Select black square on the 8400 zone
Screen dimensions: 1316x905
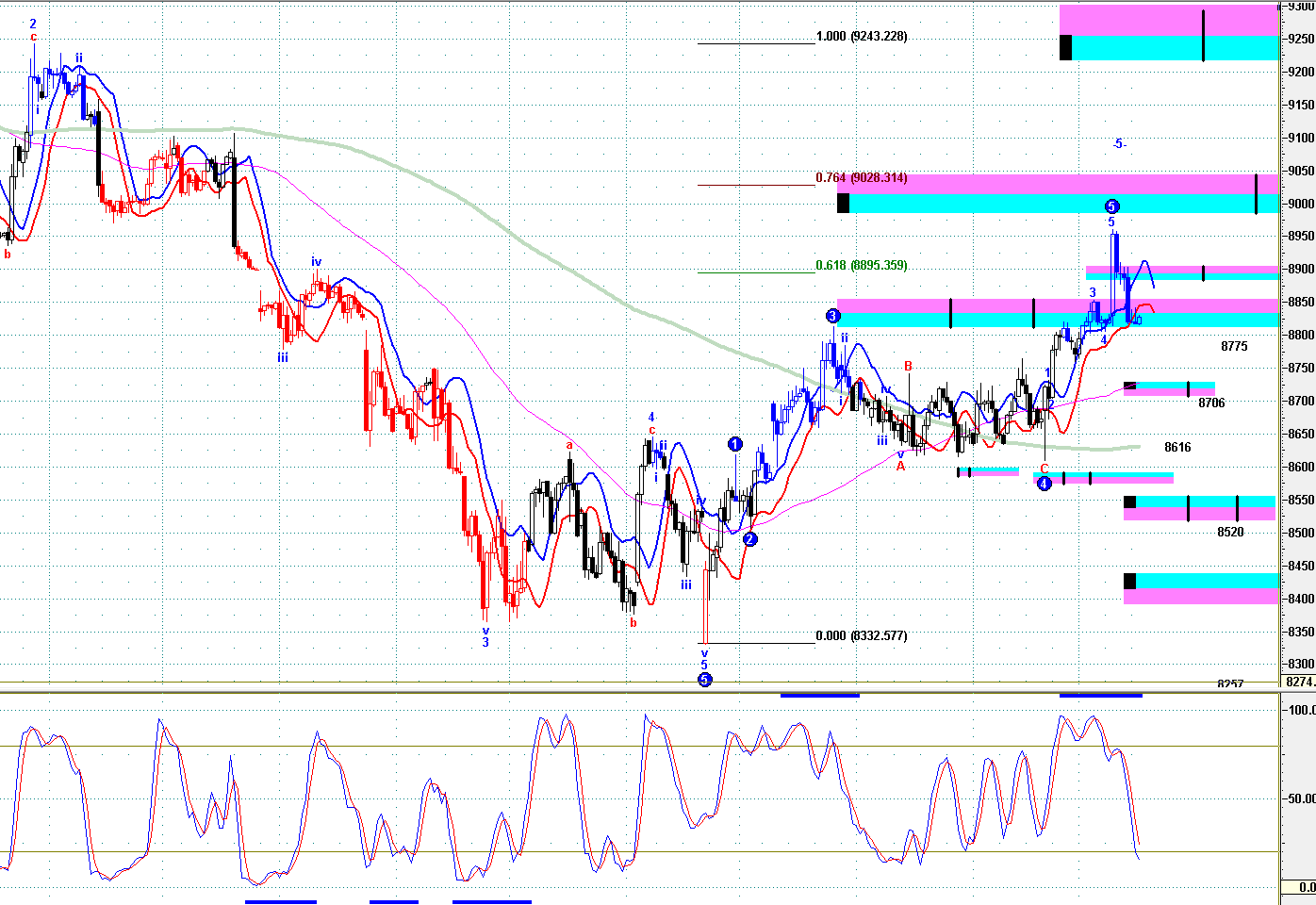(1129, 581)
